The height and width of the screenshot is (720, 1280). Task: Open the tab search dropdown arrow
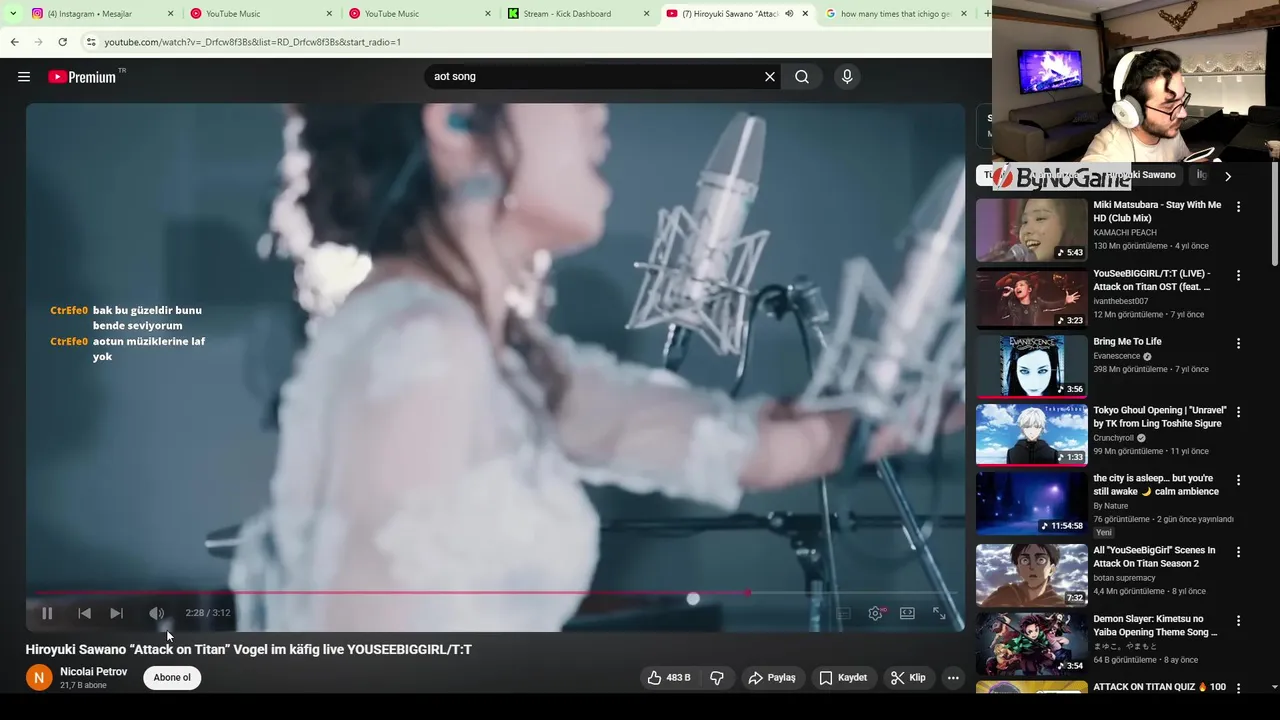[x=13, y=14]
